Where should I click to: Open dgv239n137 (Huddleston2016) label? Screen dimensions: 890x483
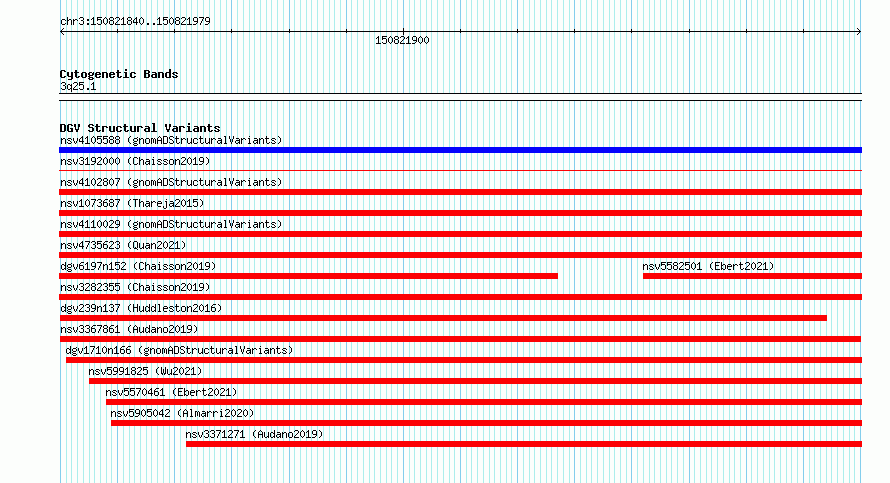(141, 308)
